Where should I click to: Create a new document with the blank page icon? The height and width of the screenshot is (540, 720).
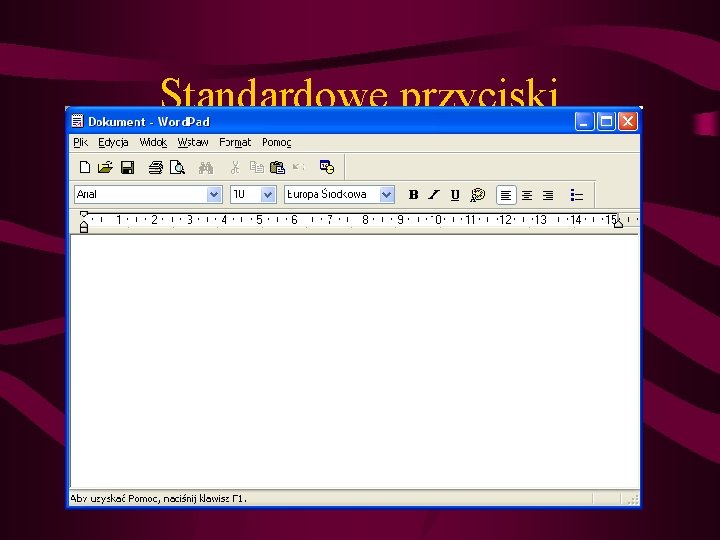tap(84, 167)
